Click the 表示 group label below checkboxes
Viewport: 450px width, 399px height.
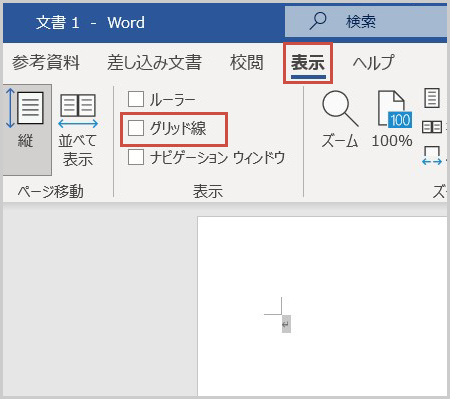click(x=208, y=192)
